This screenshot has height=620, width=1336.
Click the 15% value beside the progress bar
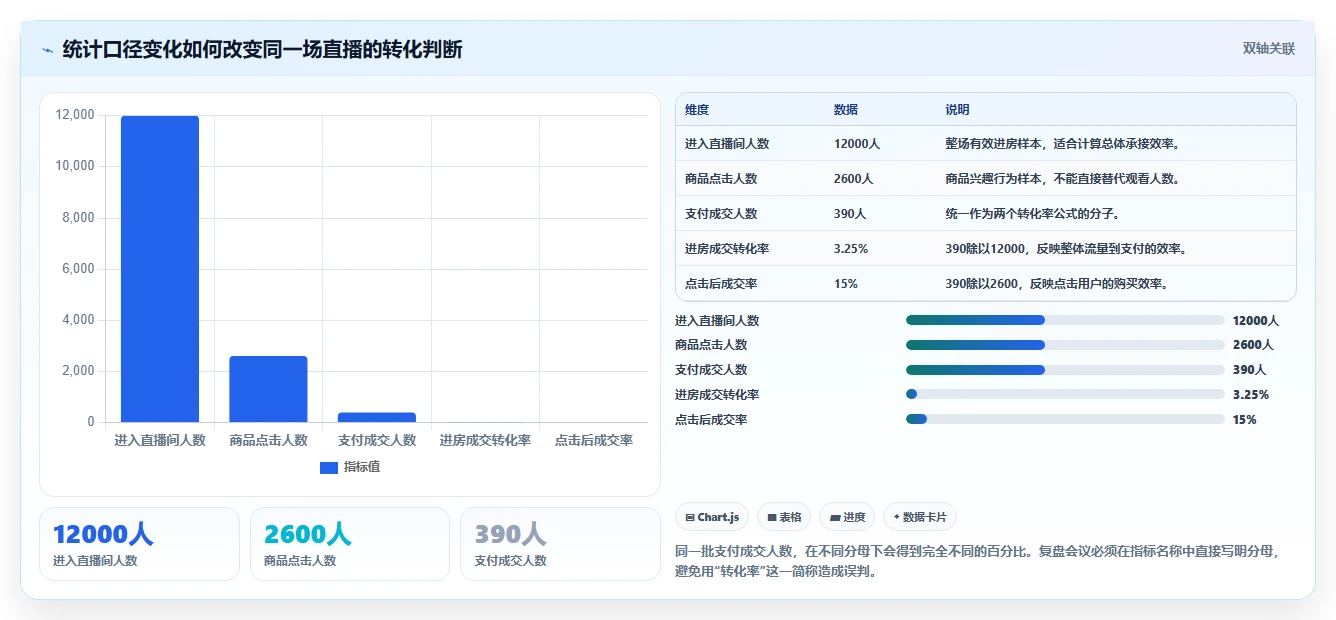(x=1245, y=420)
